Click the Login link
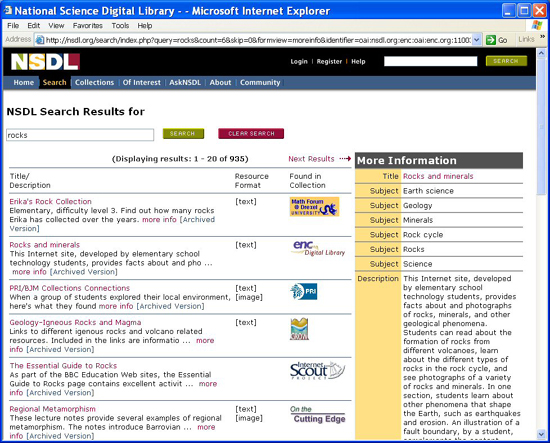The width and height of the screenshot is (550, 443). (299, 61)
